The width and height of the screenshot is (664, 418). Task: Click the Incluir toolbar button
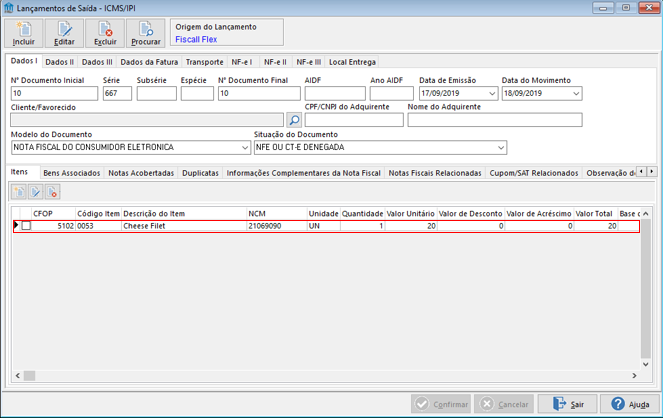[24, 33]
